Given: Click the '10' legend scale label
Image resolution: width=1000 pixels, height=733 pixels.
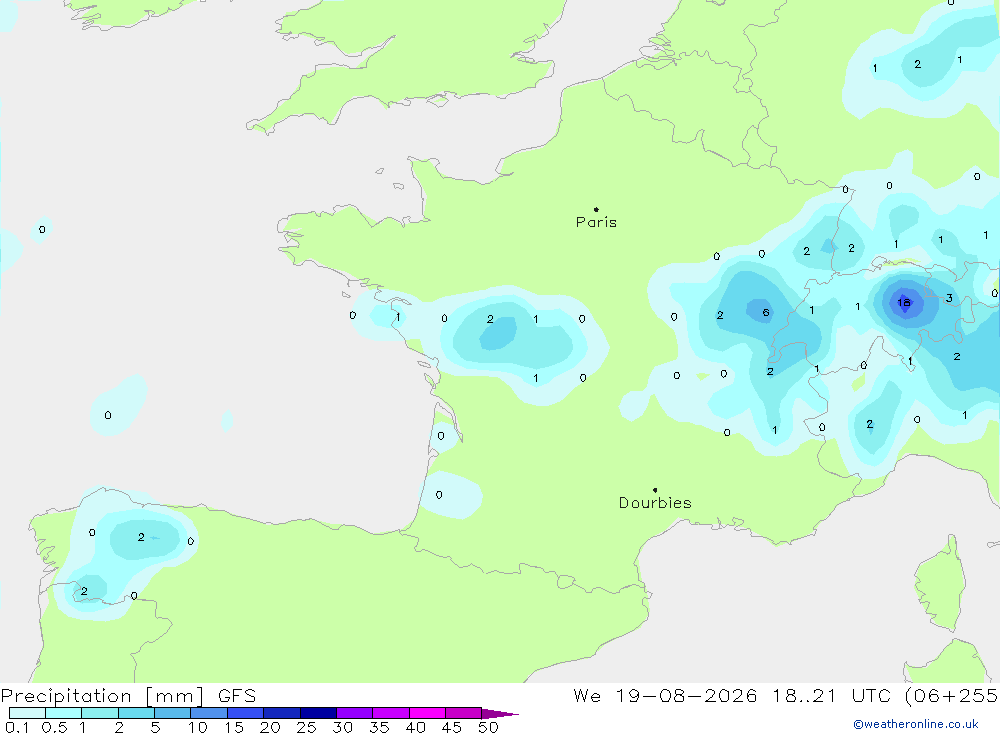Looking at the screenshot, I should [198, 727].
